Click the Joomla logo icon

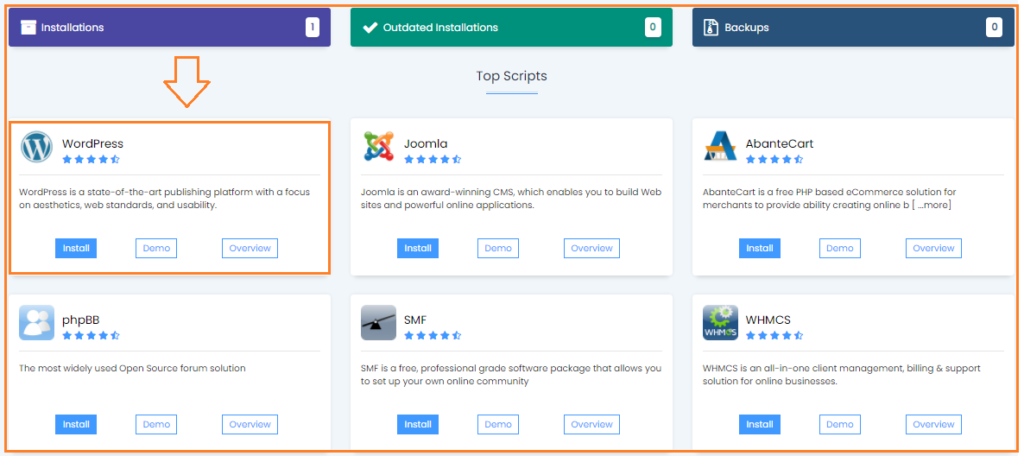click(379, 146)
